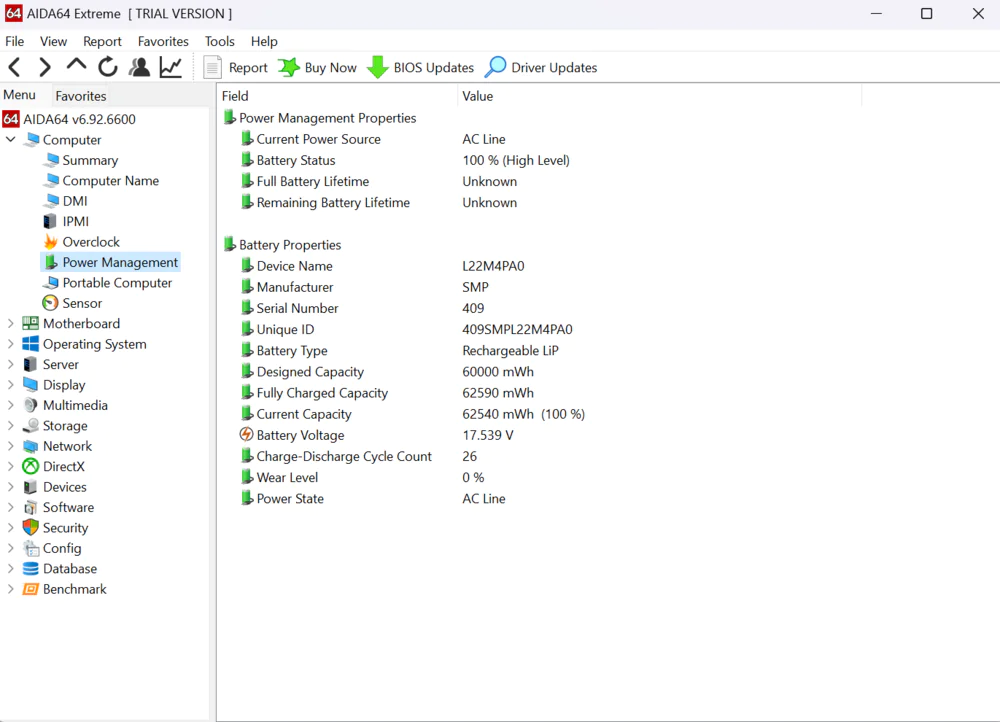The image size is (1000, 722).
Task: Open the Tools menu
Action: click(219, 41)
